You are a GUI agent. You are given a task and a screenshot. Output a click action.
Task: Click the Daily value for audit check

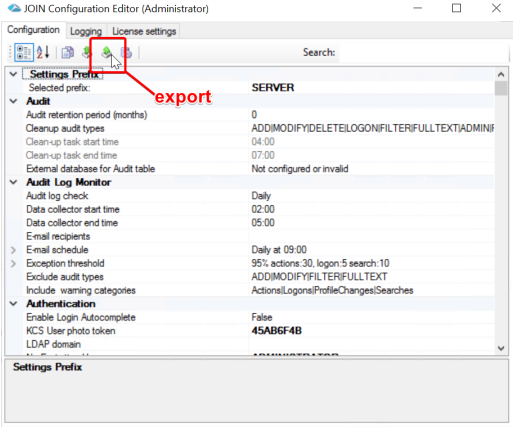261,196
